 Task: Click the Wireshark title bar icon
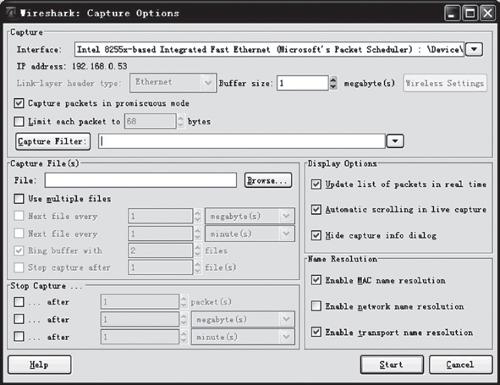point(12,13)
